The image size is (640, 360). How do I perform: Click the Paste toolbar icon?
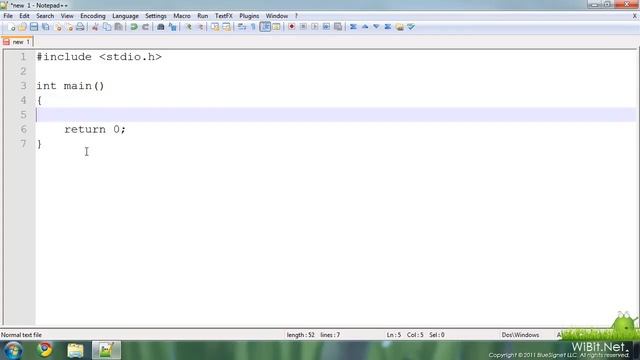[118, 27]
